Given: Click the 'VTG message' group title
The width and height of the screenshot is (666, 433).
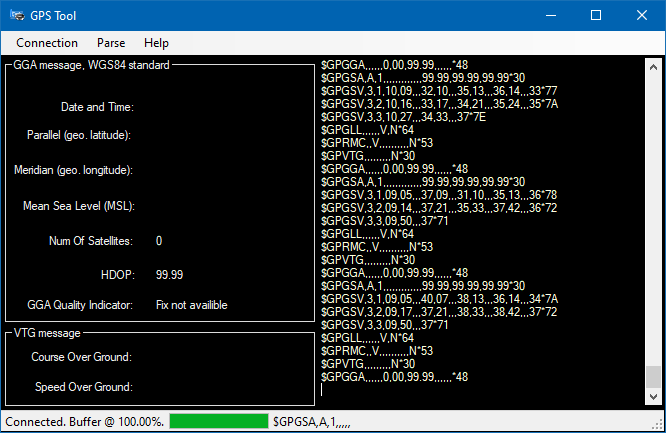Looking at the screenshot, I should pos(47,333).
